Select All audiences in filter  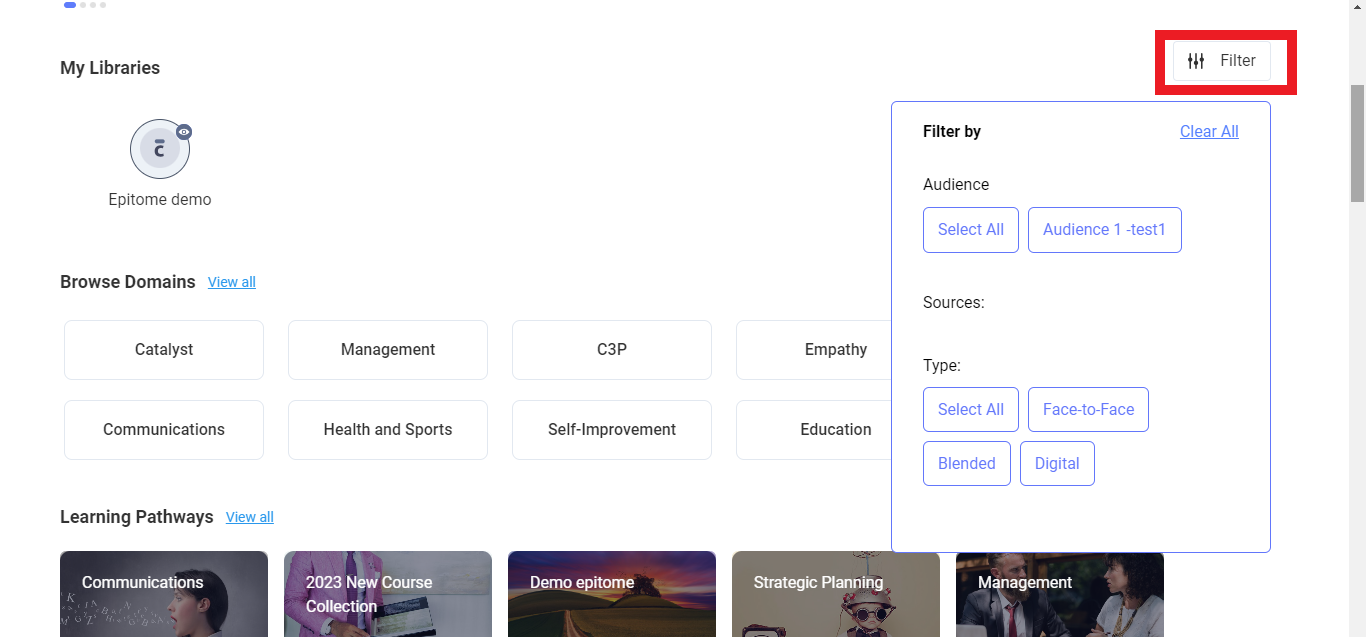971,229
